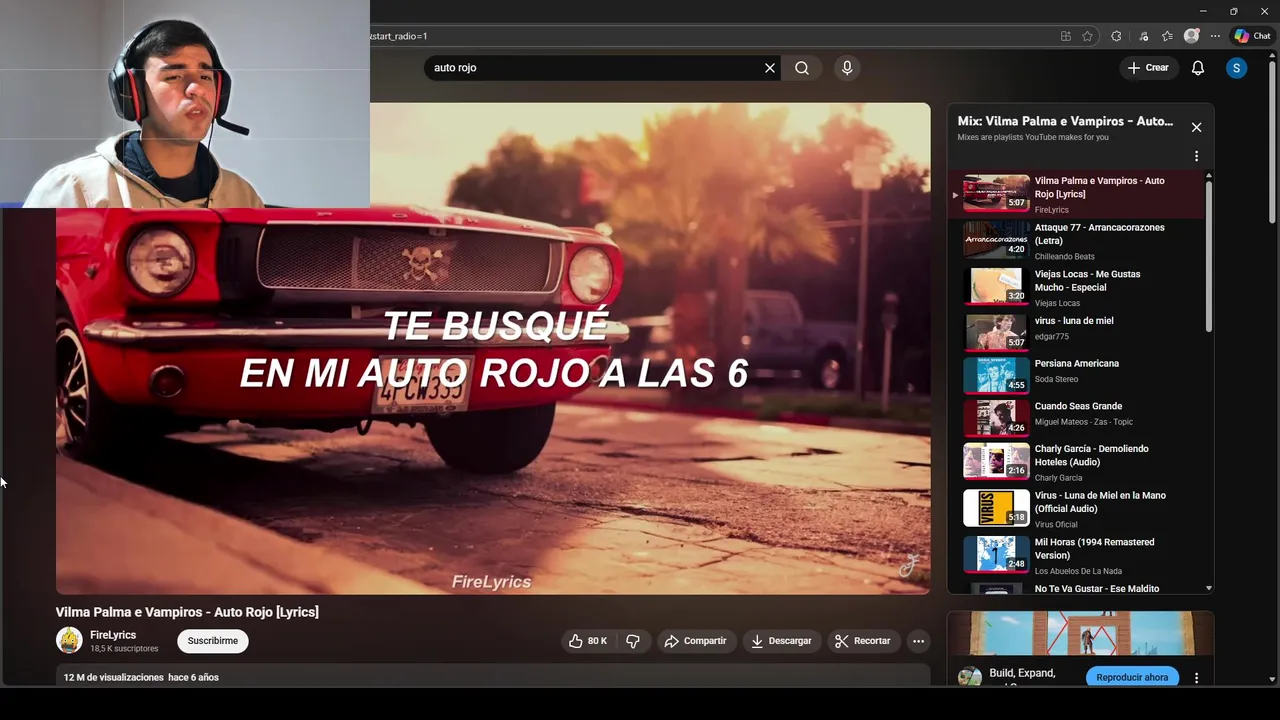
Task: Restore down the browser window
Action: 1233,11
